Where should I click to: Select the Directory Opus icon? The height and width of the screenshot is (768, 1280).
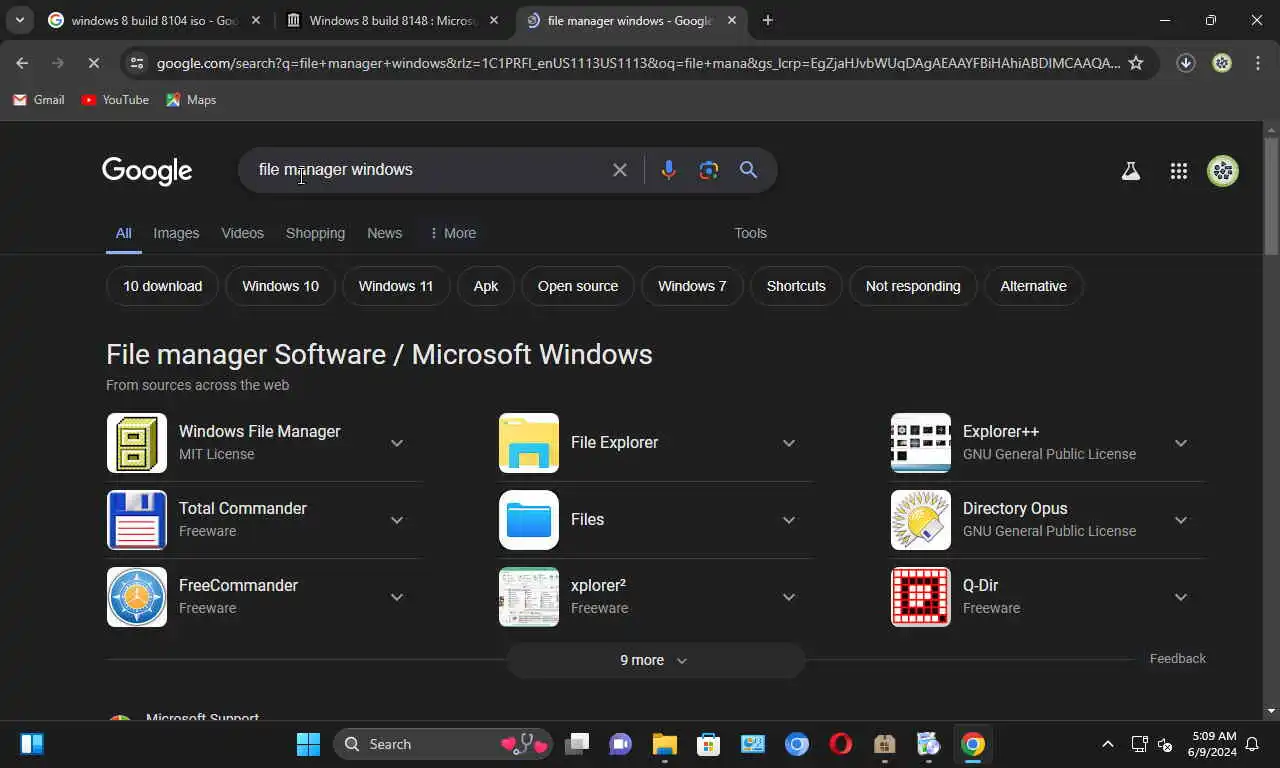(x=921, y=520)
